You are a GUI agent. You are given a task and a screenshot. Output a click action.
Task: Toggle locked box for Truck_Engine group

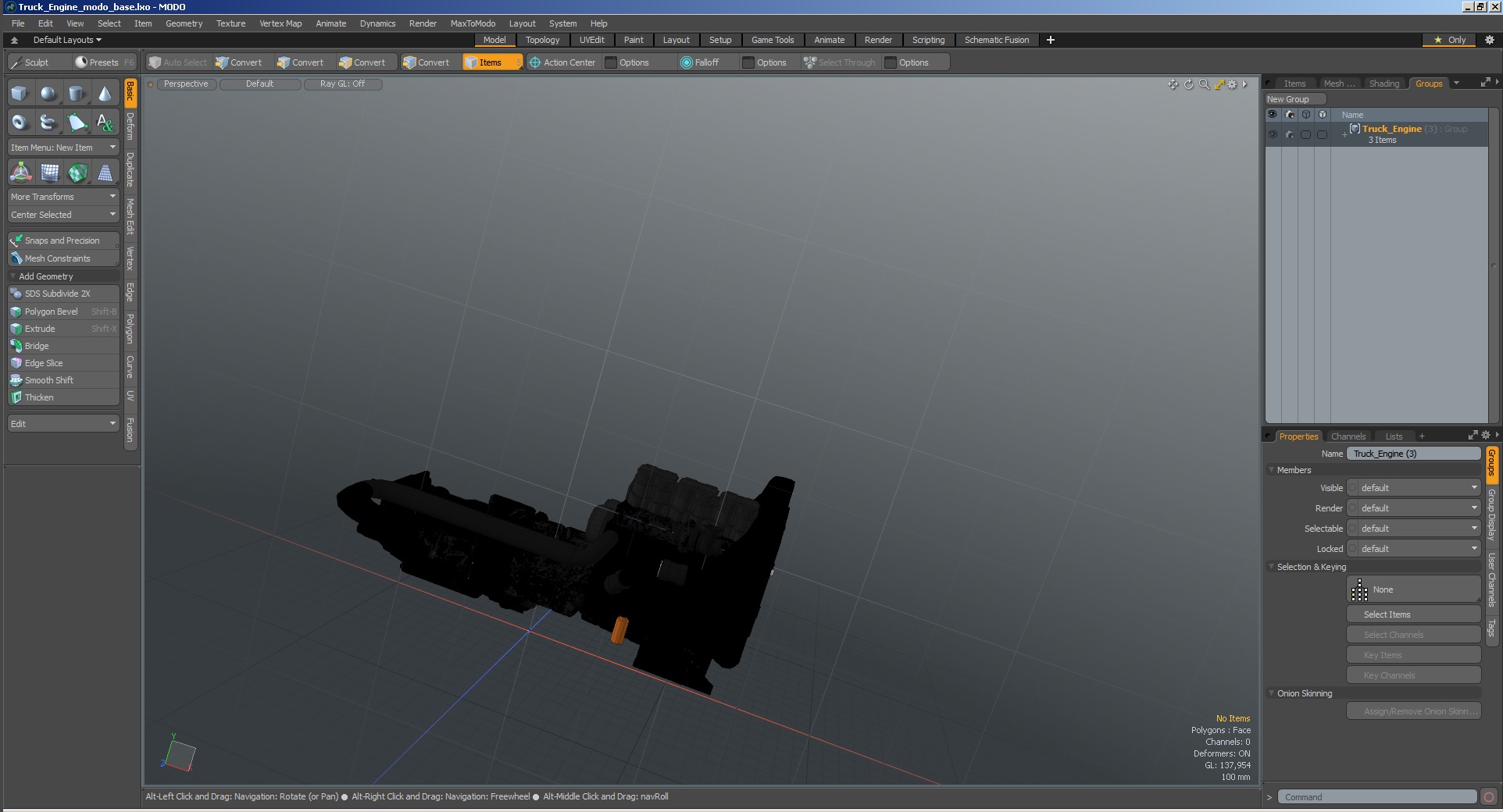[x=1322, y=134]
